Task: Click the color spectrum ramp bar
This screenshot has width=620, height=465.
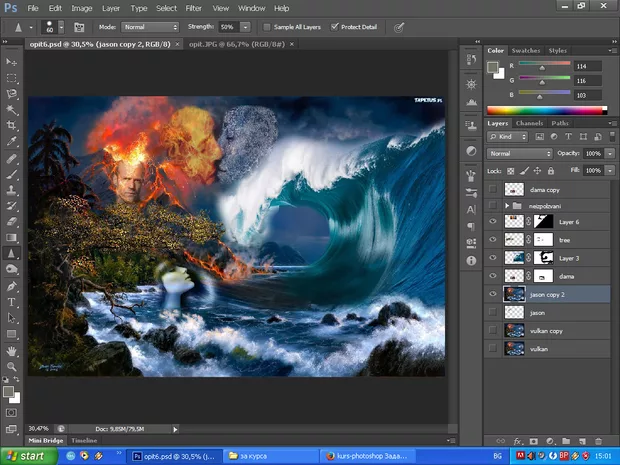Action: 546,110
